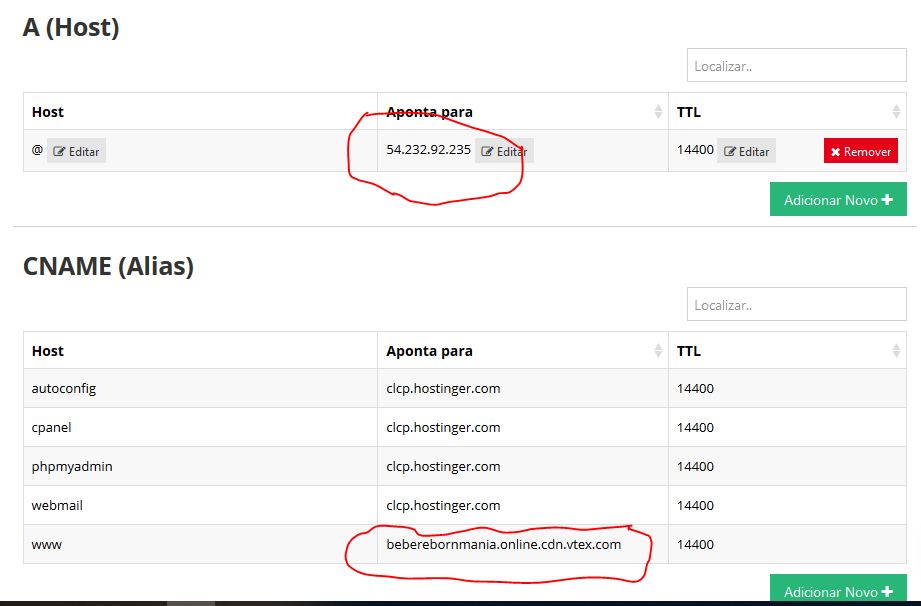The height and width of the screenshot is (606, 921).
Task: Click clcp.hostinger.com in the webmail row
Action: pos(443,505)
